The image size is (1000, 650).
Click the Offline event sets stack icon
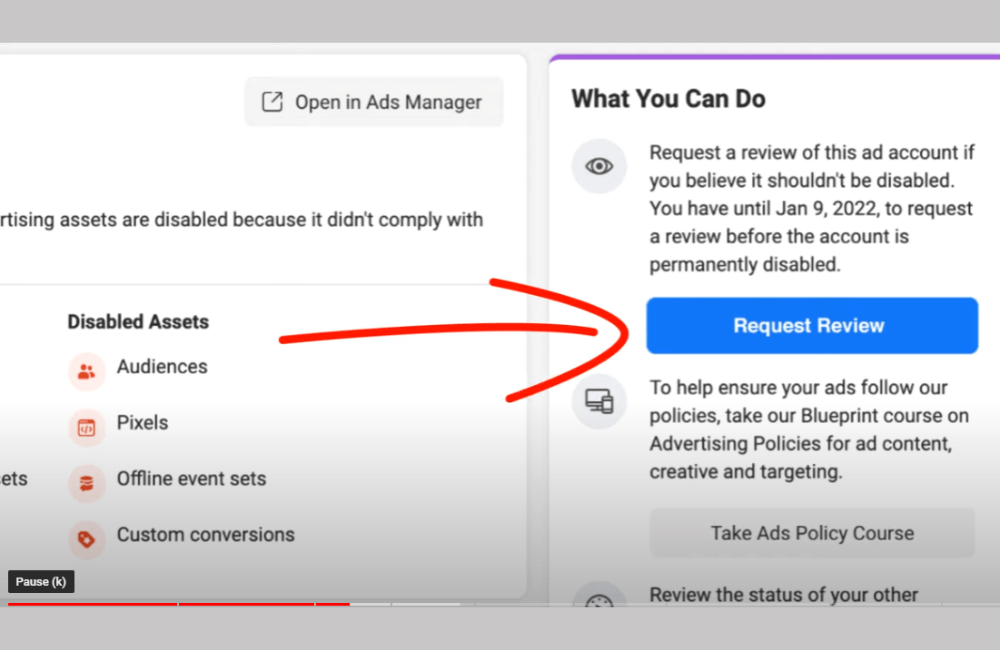pos(87,484)
